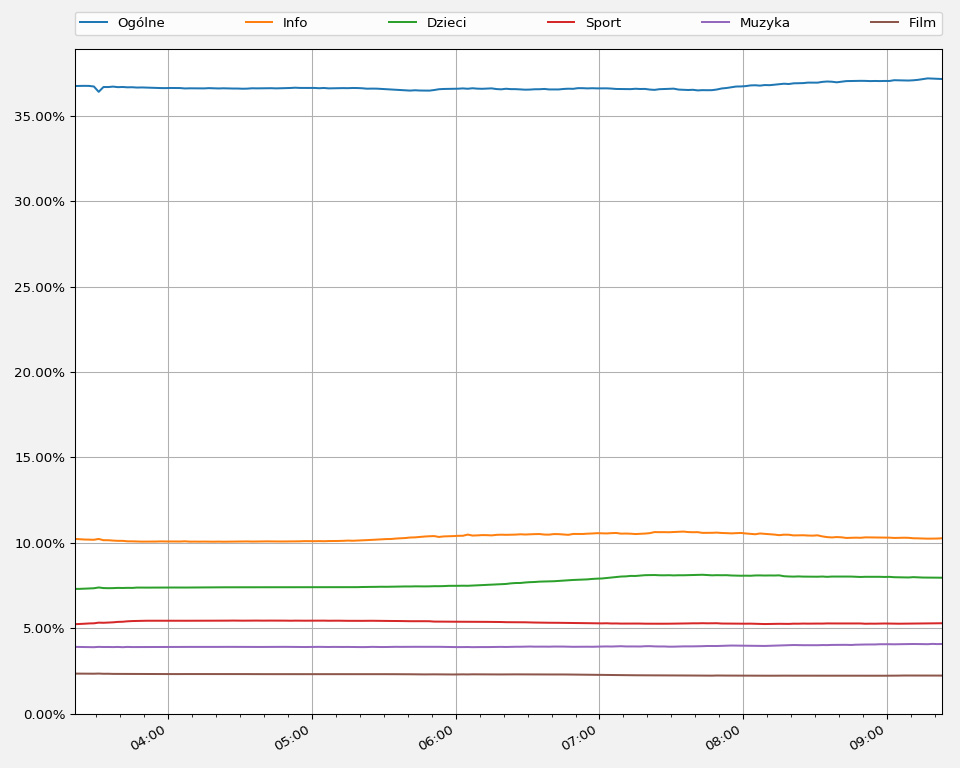
Task: Click the Sport legend label
Action: point(603,23)
